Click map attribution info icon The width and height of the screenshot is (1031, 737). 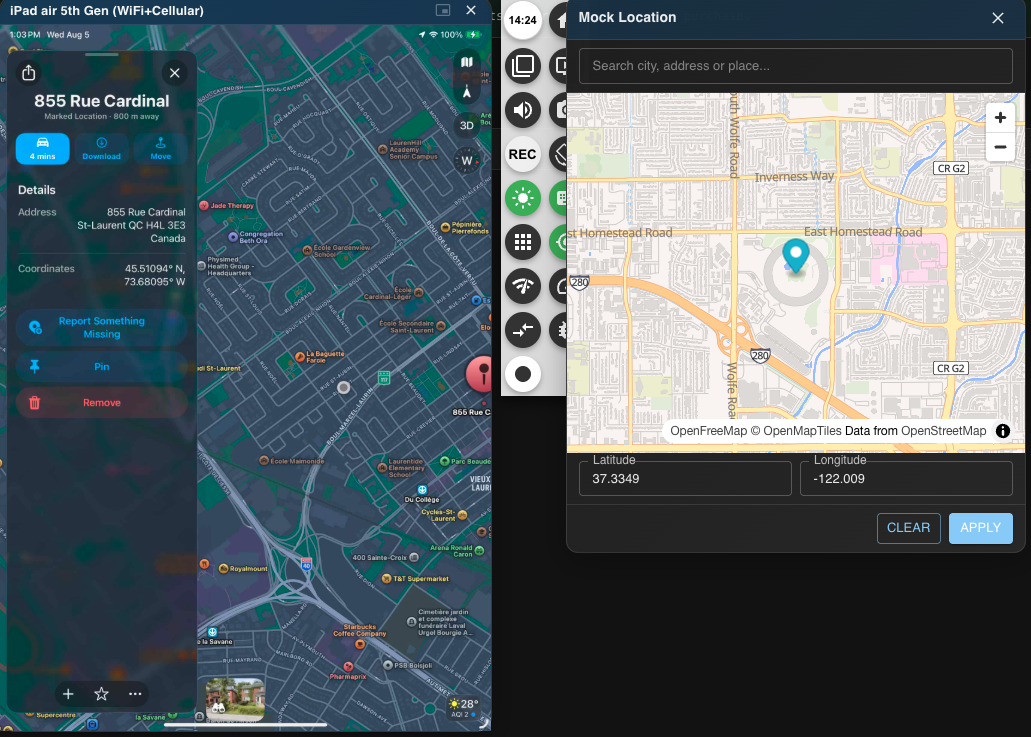coord(1003,431)
